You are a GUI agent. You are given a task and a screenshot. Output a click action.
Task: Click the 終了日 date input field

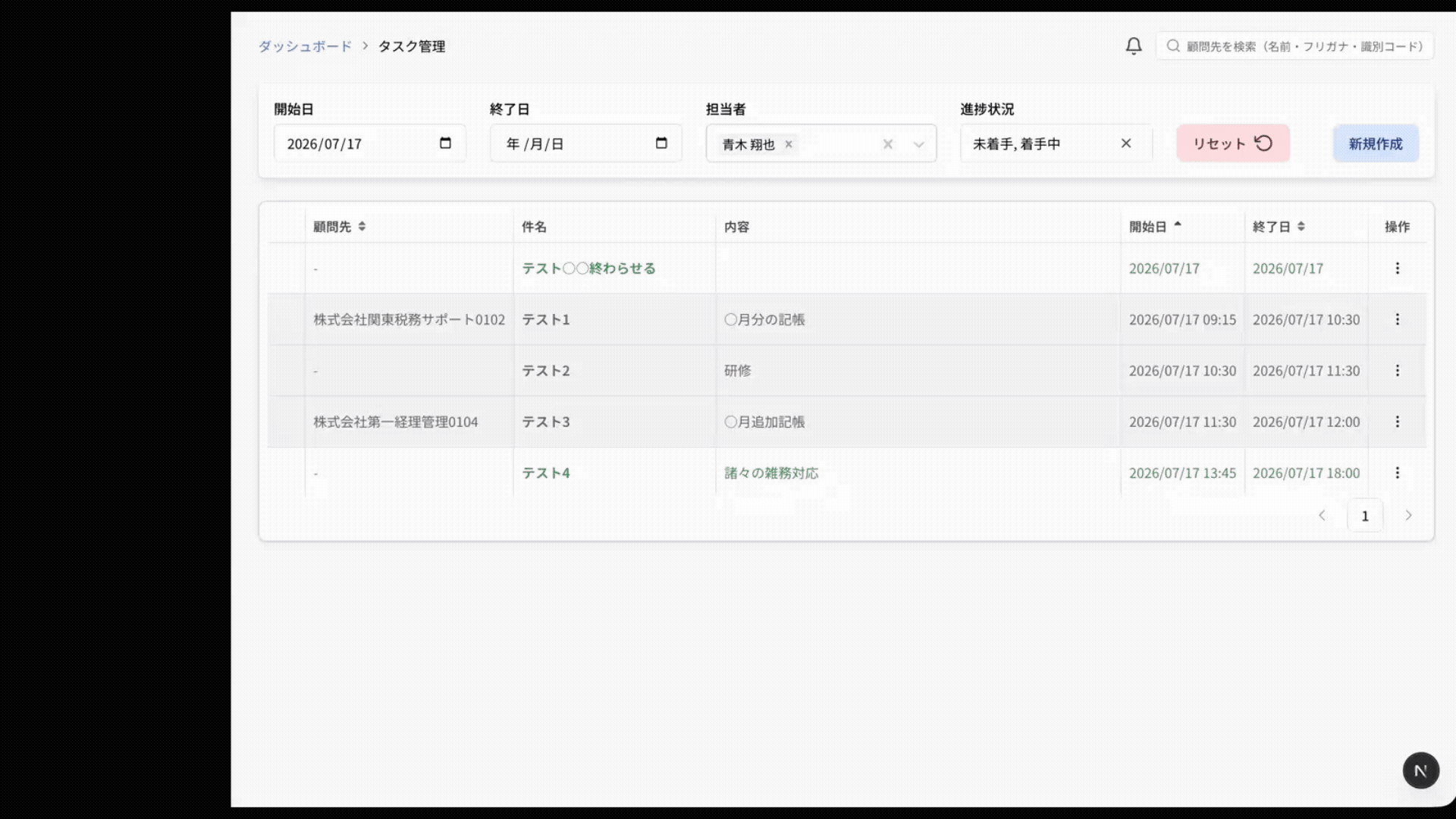[586, 143]
